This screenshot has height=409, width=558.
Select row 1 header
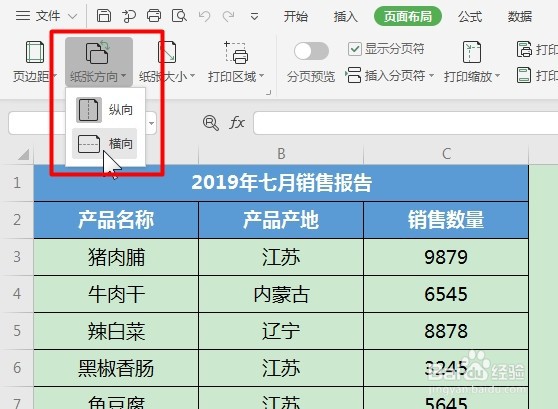17,183
